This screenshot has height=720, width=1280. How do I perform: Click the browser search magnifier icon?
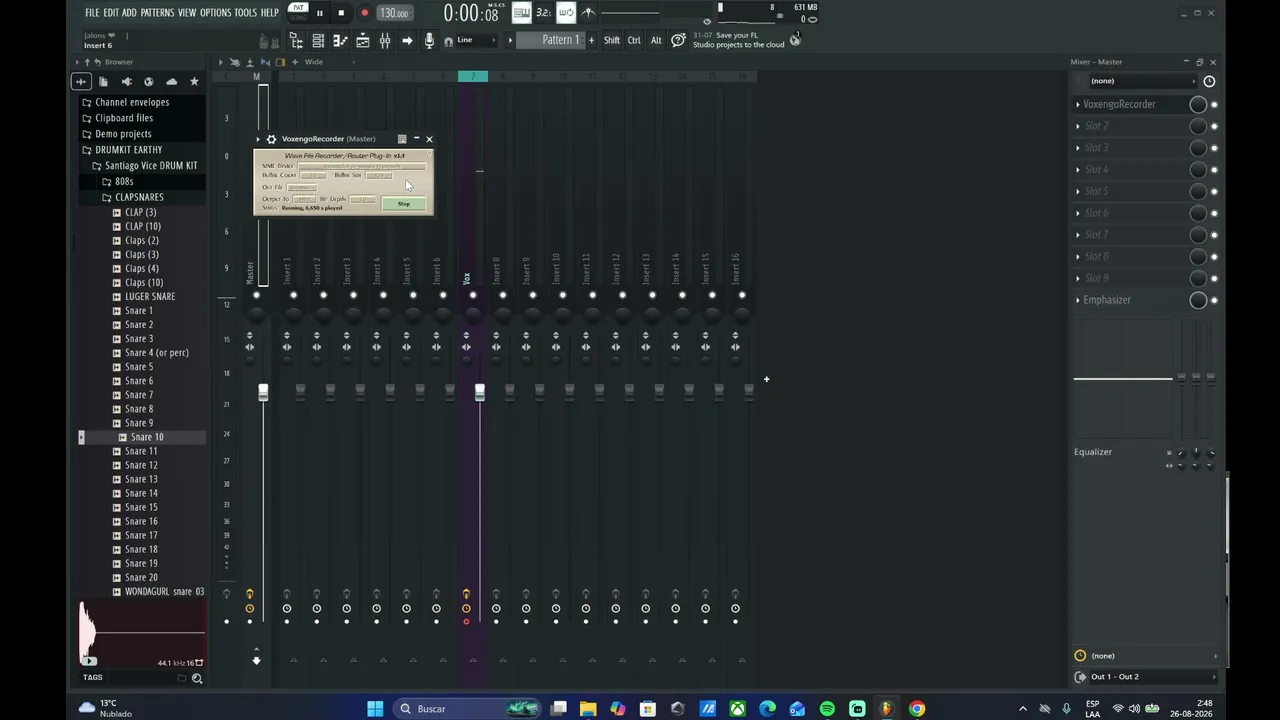click(197, 678)
